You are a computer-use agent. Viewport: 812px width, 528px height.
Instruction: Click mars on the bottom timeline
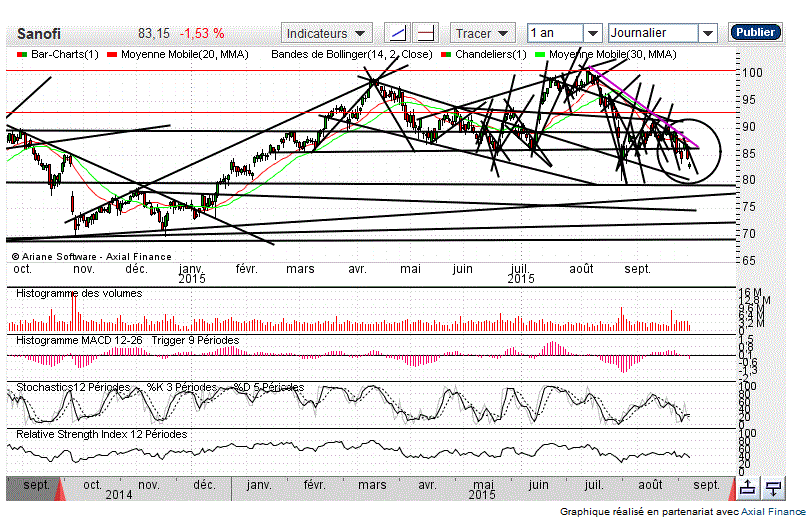[372, 485]
